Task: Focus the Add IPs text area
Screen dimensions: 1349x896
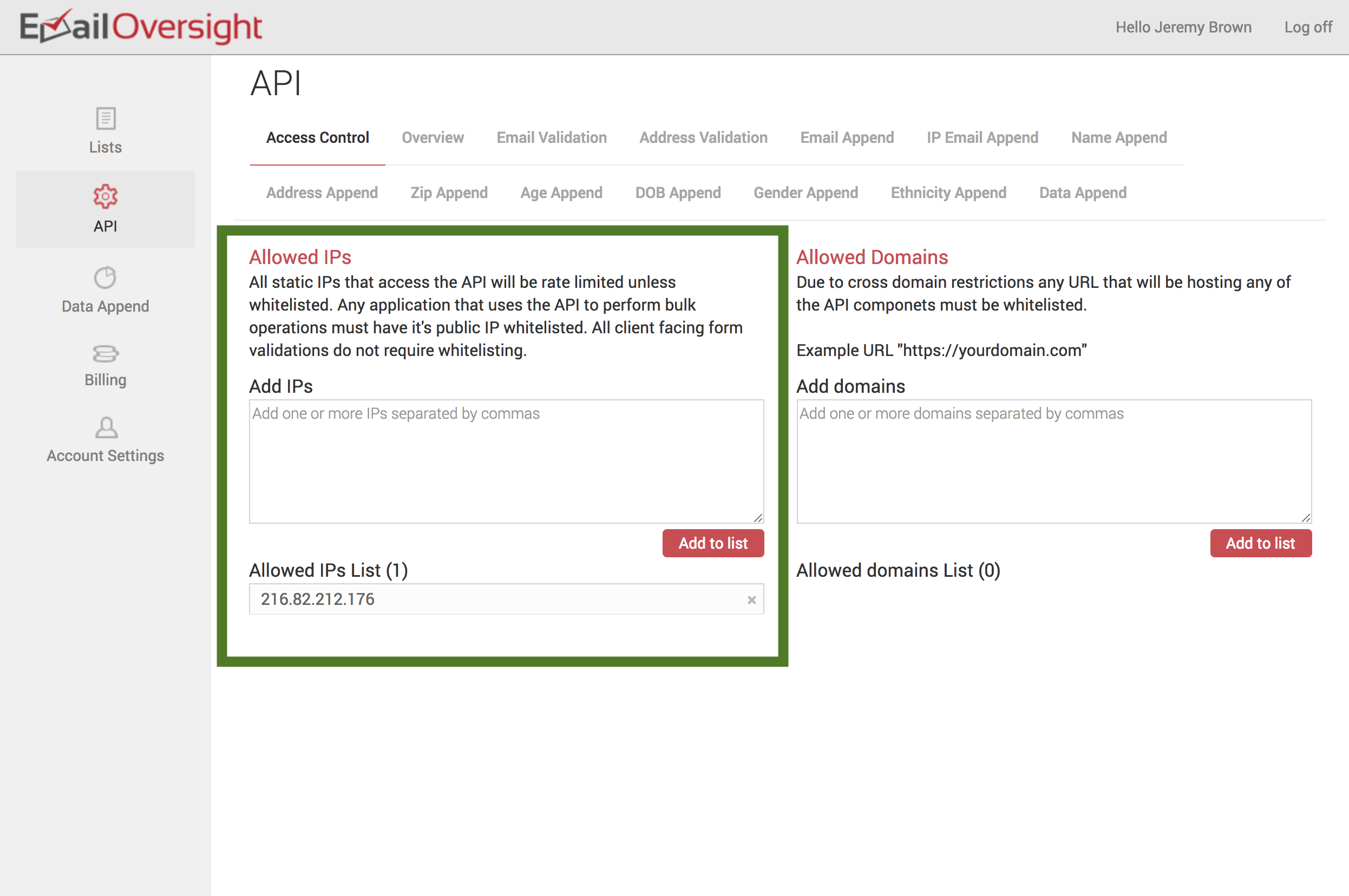Action: pyautogui.click(x=506, y=462)
